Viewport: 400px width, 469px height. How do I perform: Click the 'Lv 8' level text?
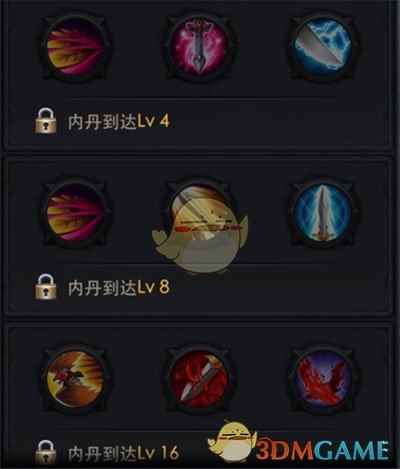(154, 288)
